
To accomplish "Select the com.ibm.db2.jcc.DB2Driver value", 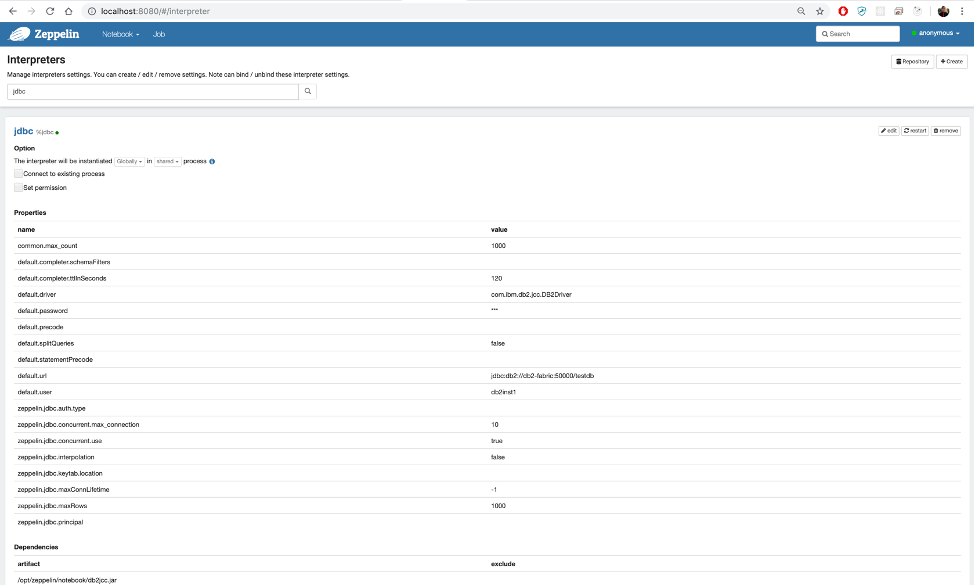I will click(x=531, y=295).
